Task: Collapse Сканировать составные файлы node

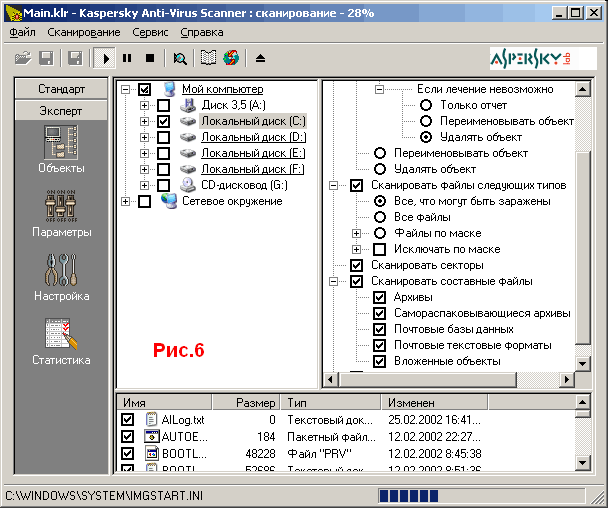Action: click(333, 281)
